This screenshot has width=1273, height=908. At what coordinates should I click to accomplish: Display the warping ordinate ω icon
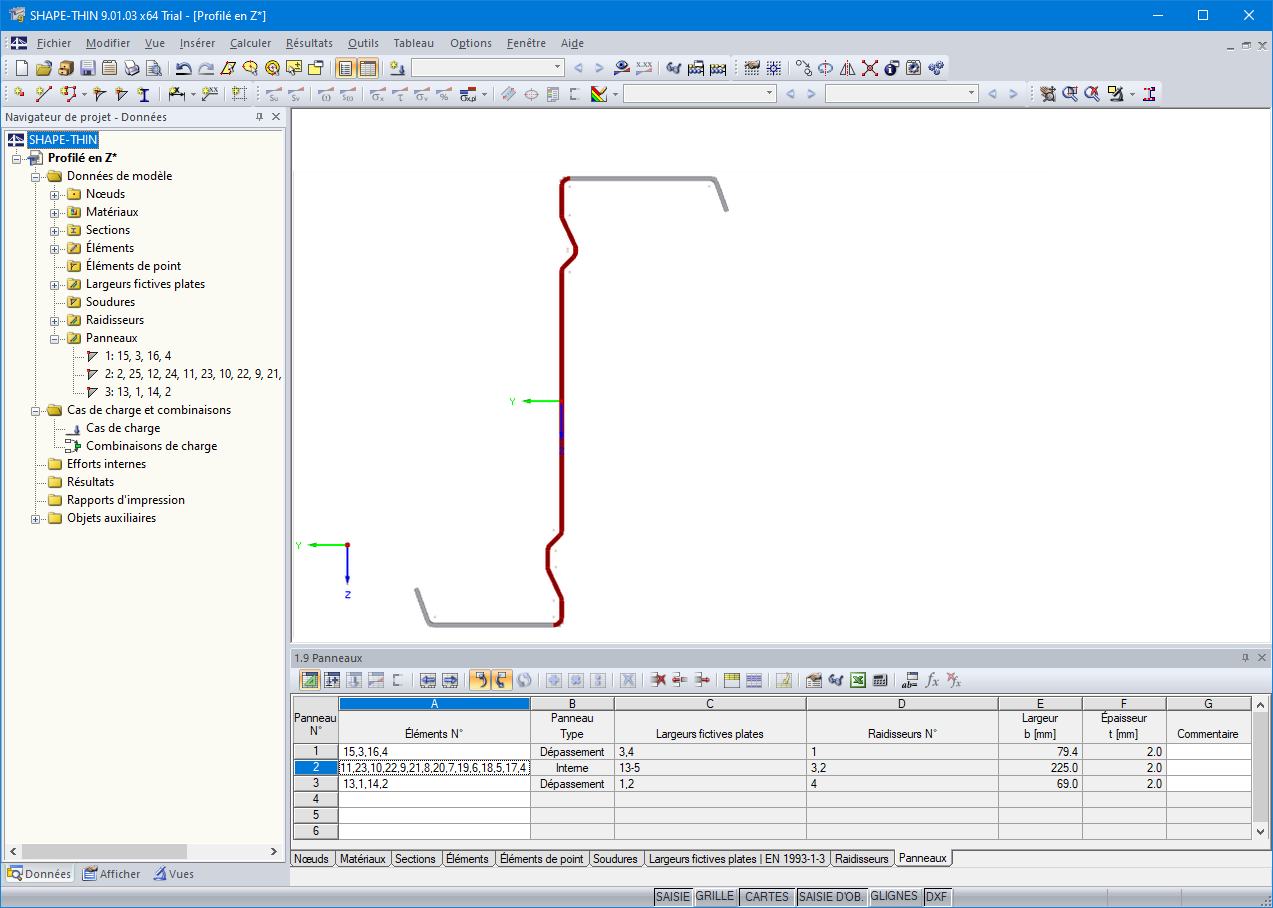coord(325,94)
